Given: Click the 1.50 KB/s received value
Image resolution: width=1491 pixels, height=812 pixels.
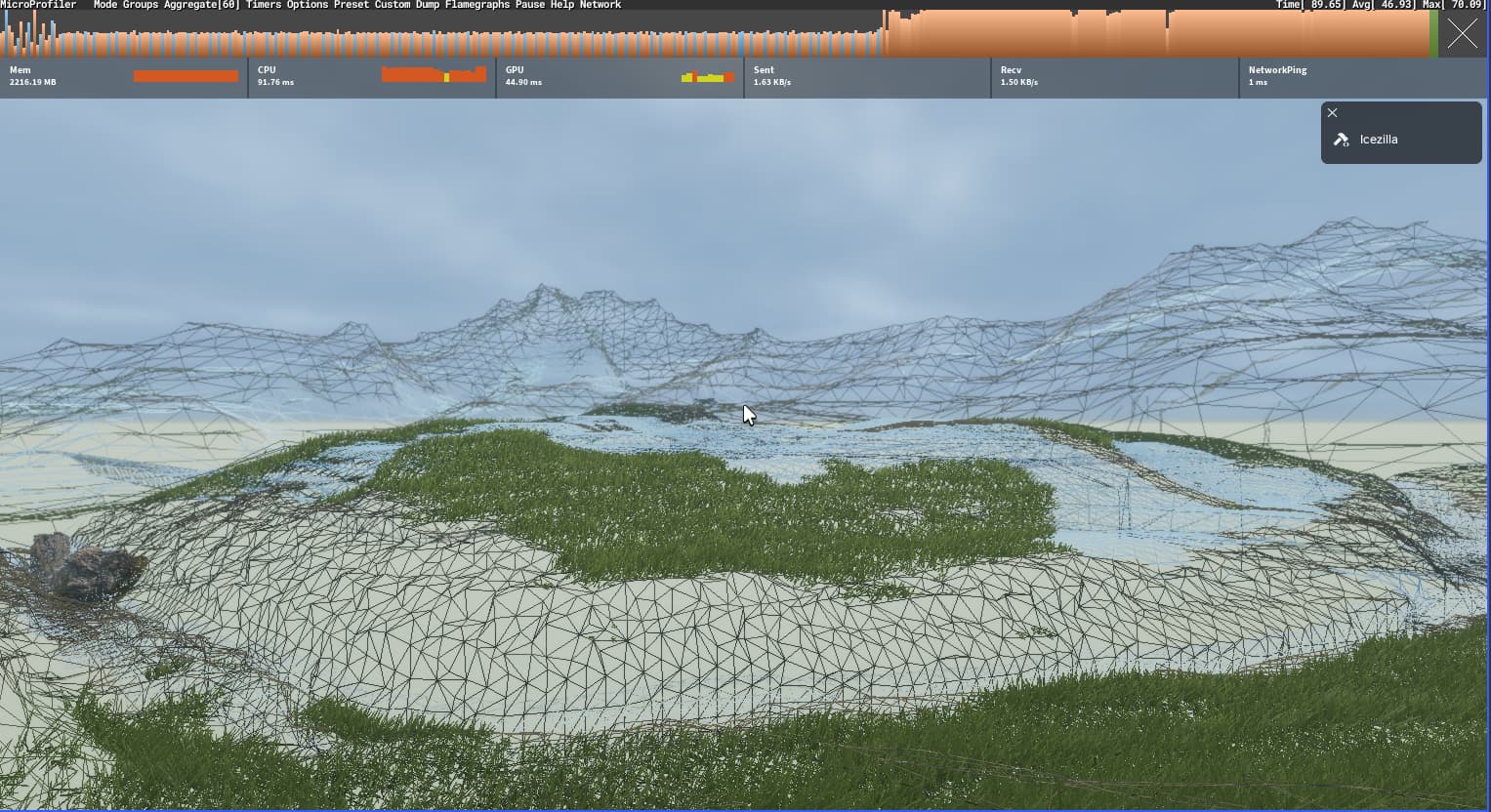Looking at the screenshot, I should point(1019,83).
